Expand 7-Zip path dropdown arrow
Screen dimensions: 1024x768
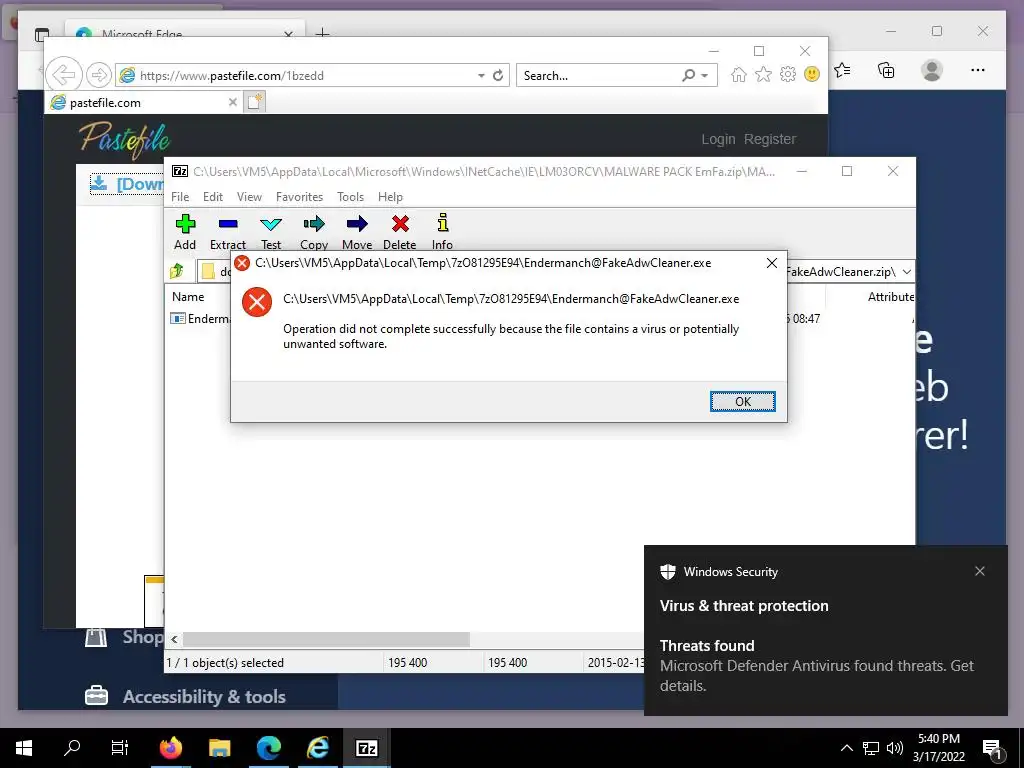click(906, 272)
